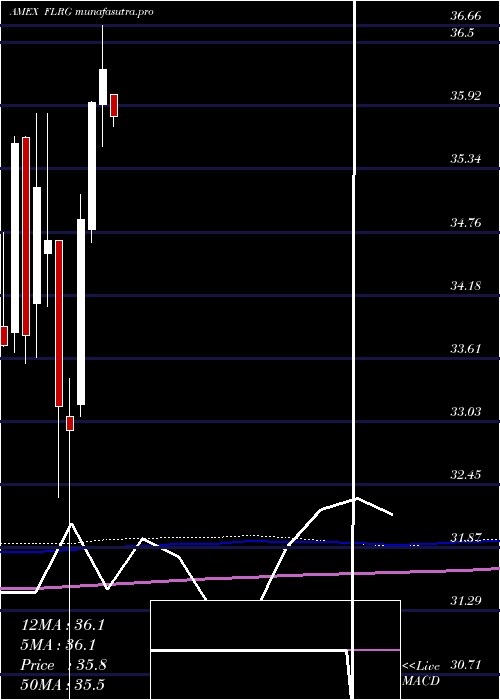Image resolution: width=500 pixels, height=700 pixels.
Task: Click the Price : 35.8 readout
Action: point(63,665)
